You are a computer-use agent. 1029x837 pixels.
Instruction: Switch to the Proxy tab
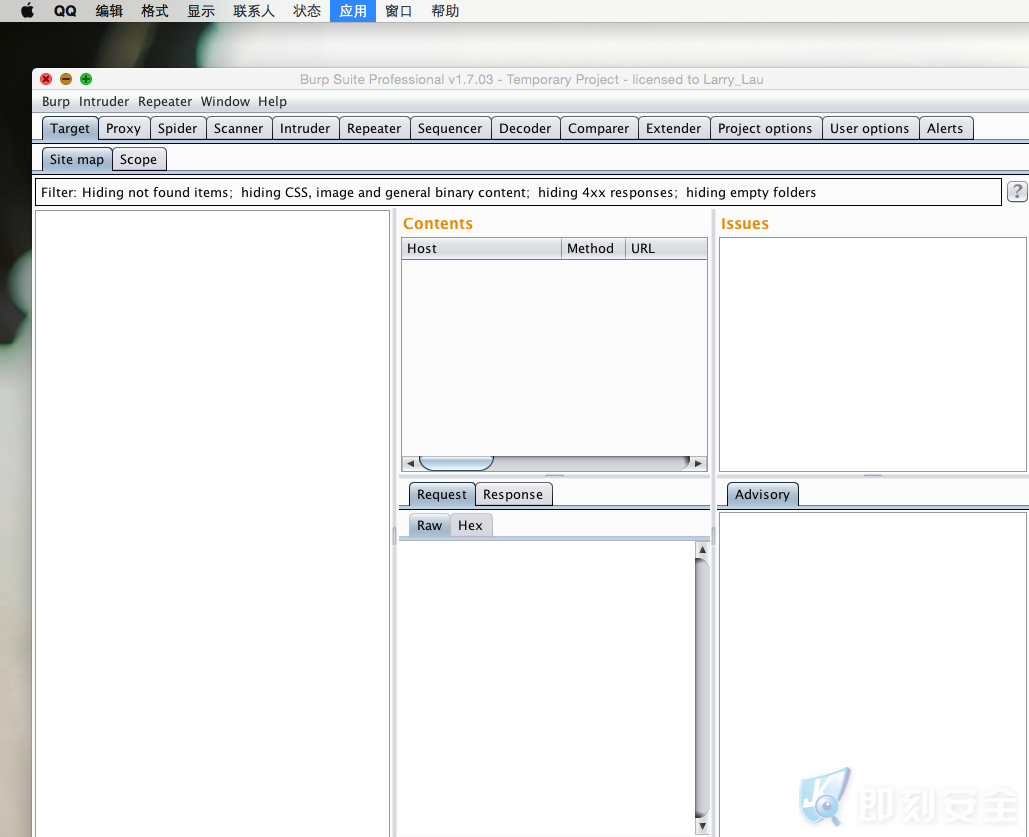point(123,128)
